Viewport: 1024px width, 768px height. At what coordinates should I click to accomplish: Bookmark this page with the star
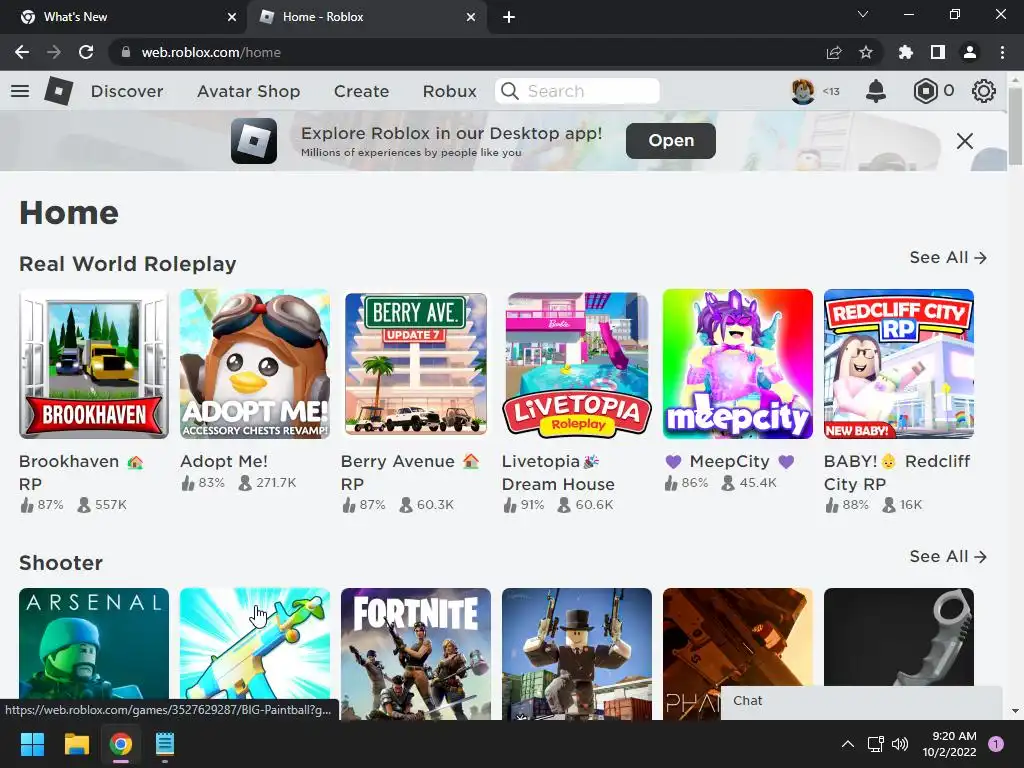click(866, 52)
